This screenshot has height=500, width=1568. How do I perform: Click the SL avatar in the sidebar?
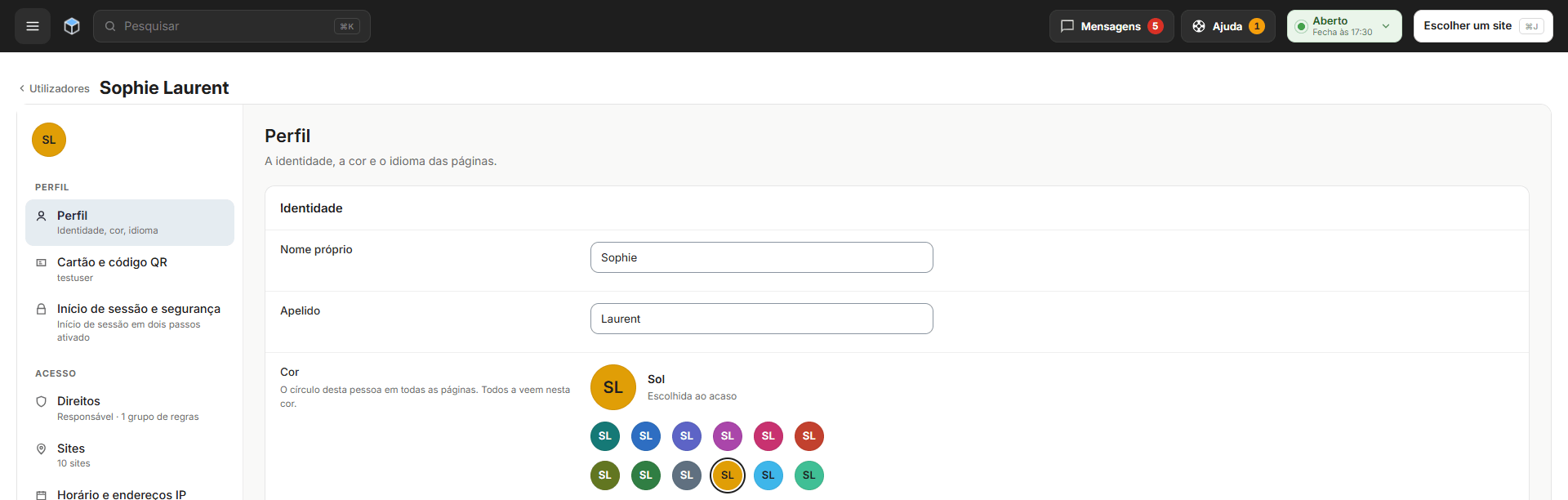coord(49,140)
